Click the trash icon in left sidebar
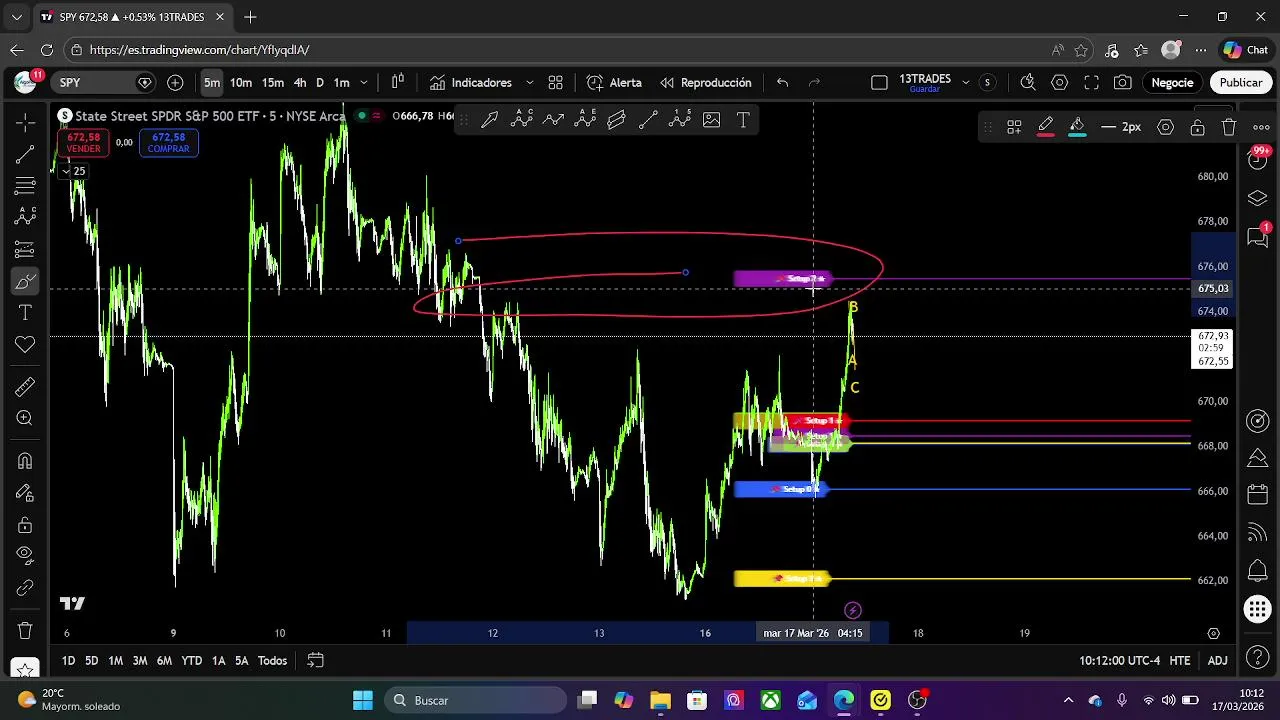1280x720 pixels. pyautogui.click(x=25, y=631)
